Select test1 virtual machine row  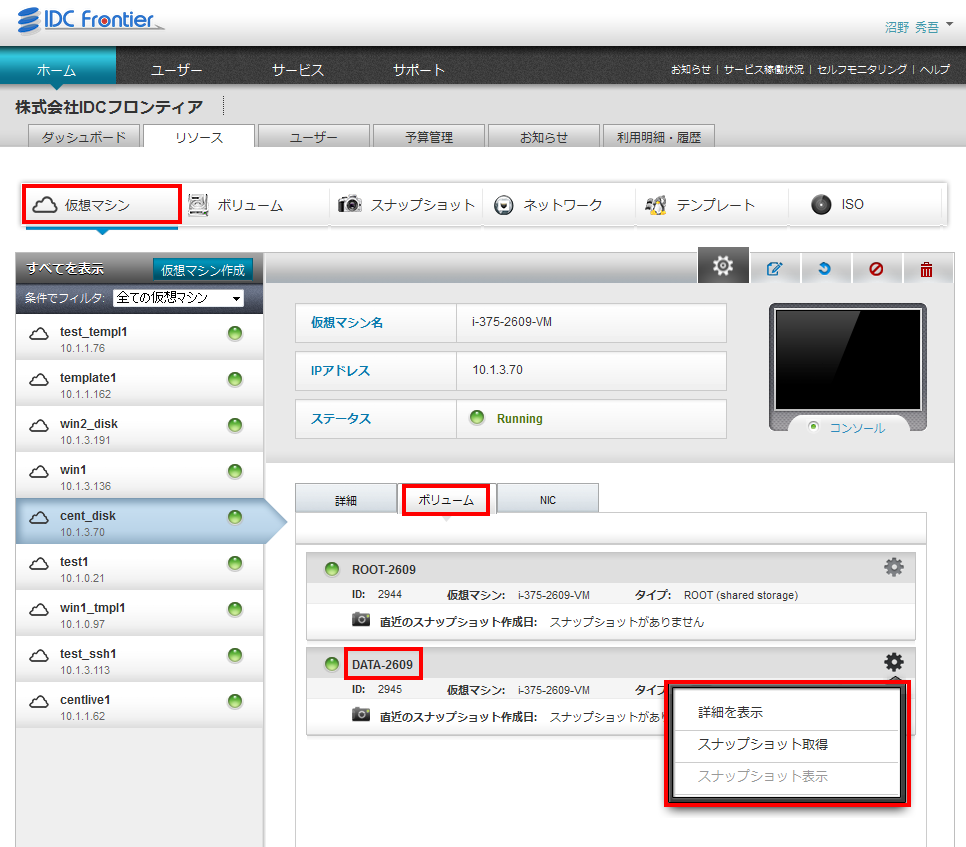(139, 567)
